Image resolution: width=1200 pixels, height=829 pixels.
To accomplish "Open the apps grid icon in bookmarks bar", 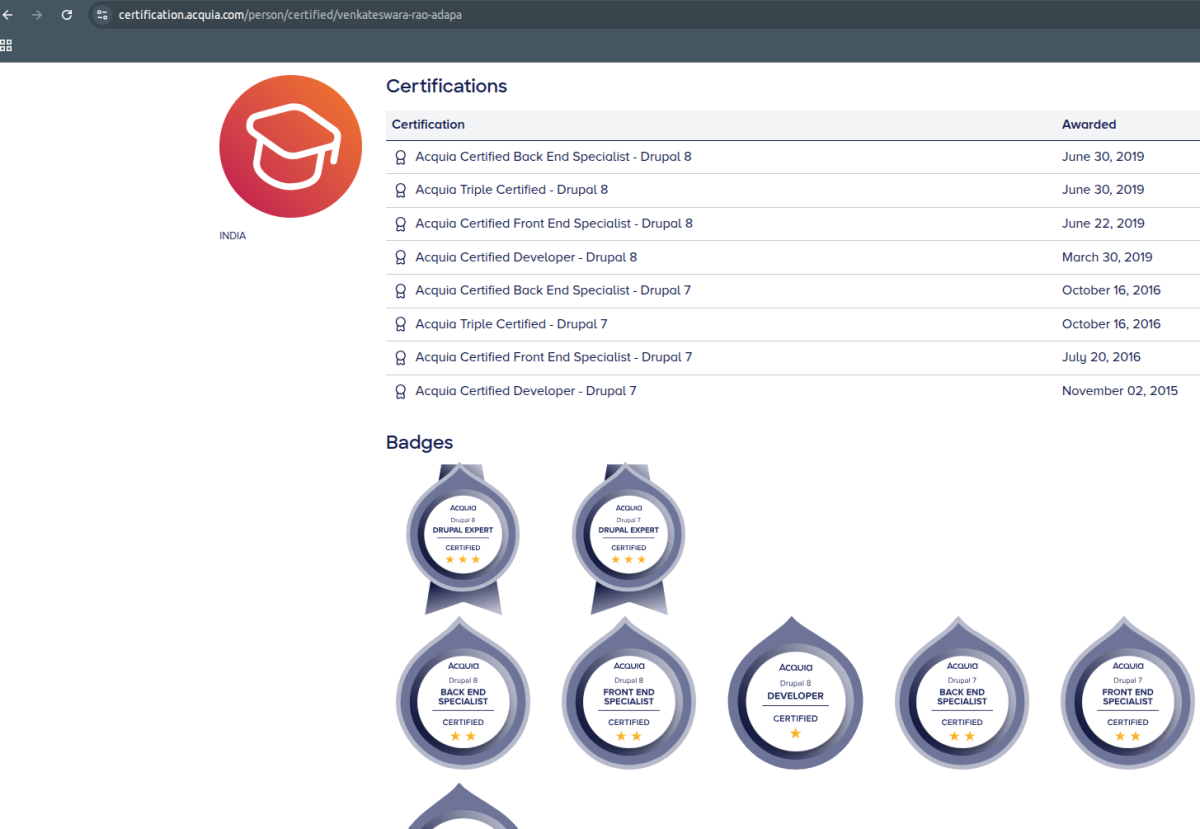I will [x=6, y=45].
